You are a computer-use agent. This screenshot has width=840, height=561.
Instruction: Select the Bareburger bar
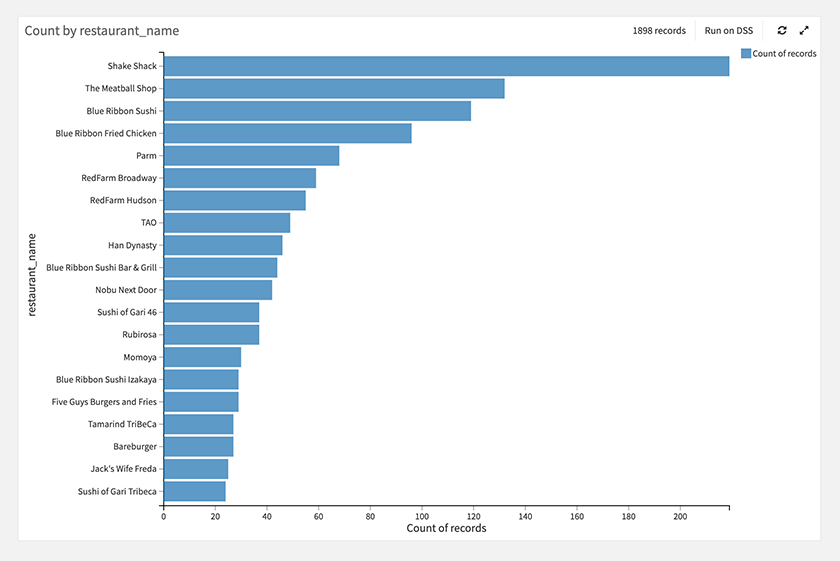pos(198,447)
